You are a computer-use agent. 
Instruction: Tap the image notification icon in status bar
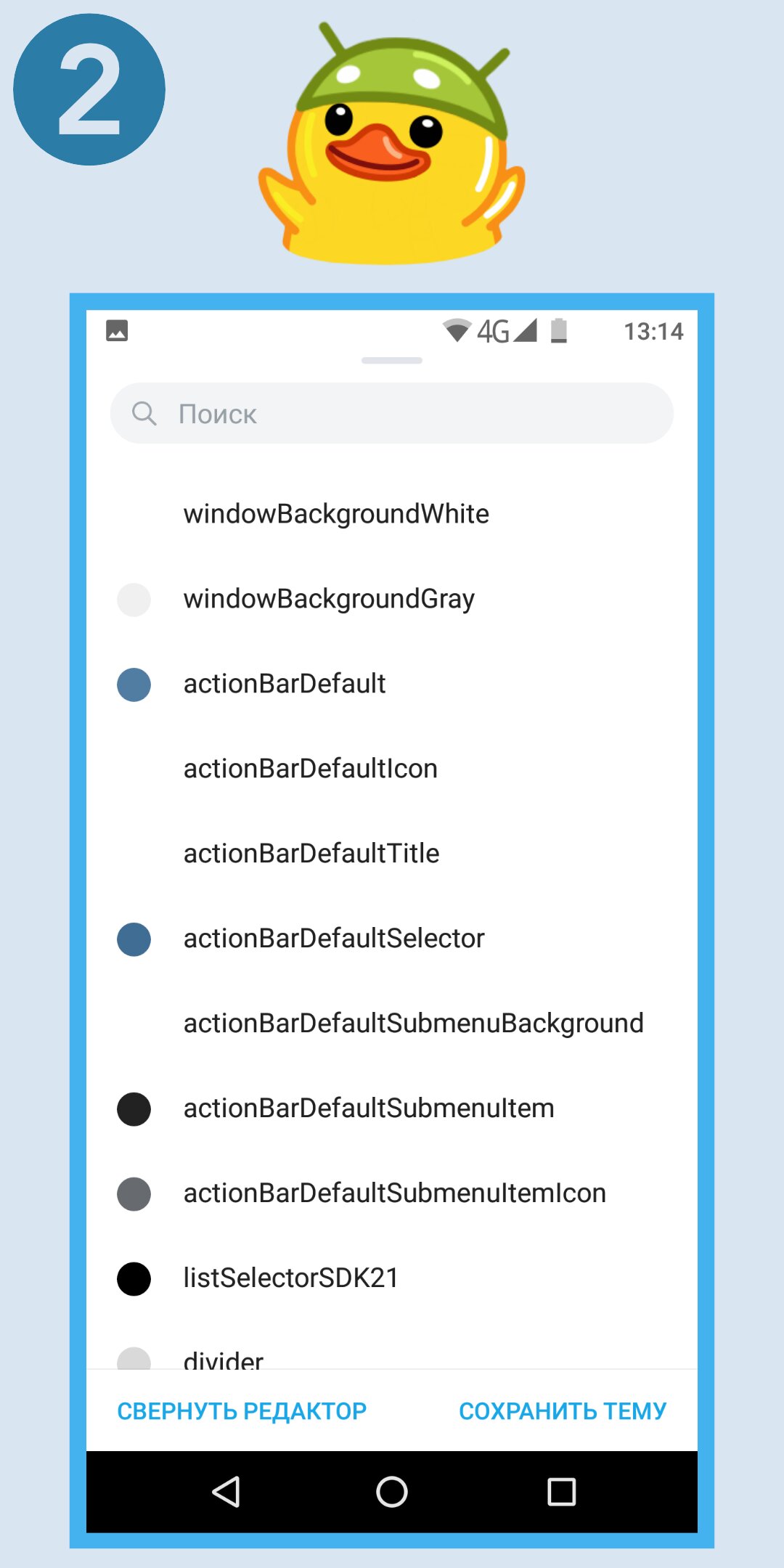117,330
